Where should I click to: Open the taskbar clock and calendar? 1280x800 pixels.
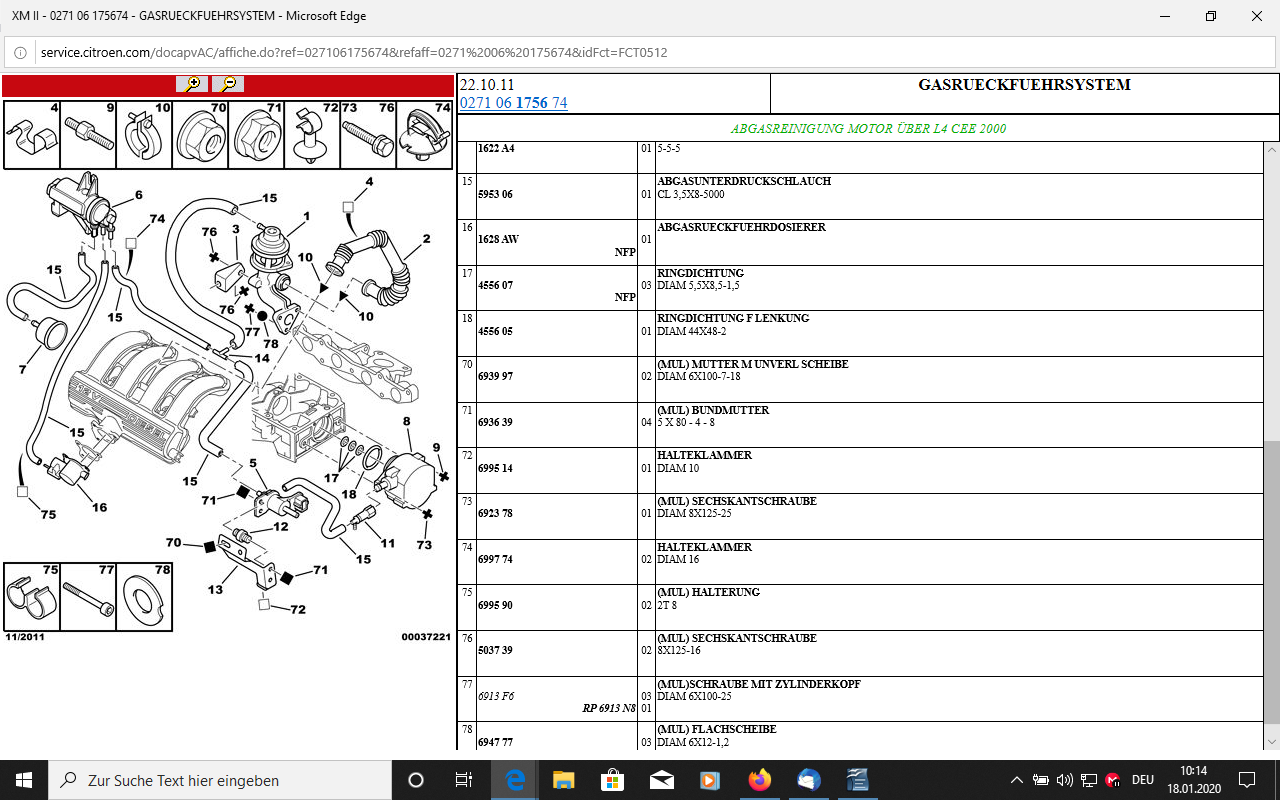pos(1194,780)
